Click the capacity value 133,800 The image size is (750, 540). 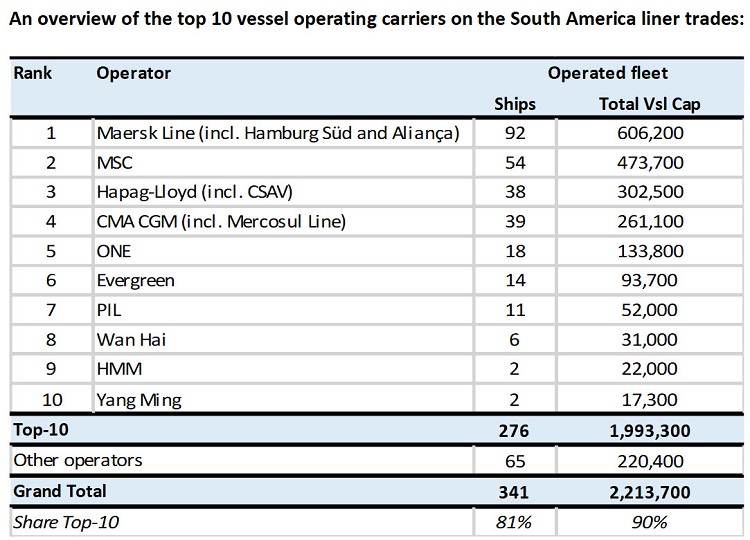[650, 251]
